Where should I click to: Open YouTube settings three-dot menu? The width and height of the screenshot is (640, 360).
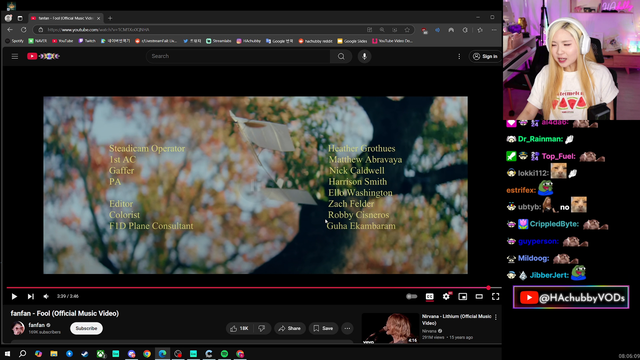459,56
